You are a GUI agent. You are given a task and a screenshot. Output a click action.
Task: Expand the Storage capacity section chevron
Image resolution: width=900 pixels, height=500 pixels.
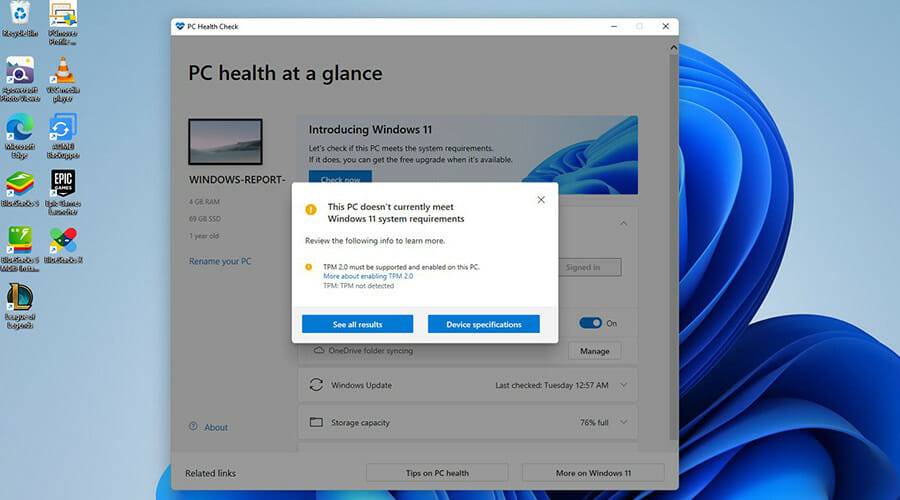click(623, 423)
